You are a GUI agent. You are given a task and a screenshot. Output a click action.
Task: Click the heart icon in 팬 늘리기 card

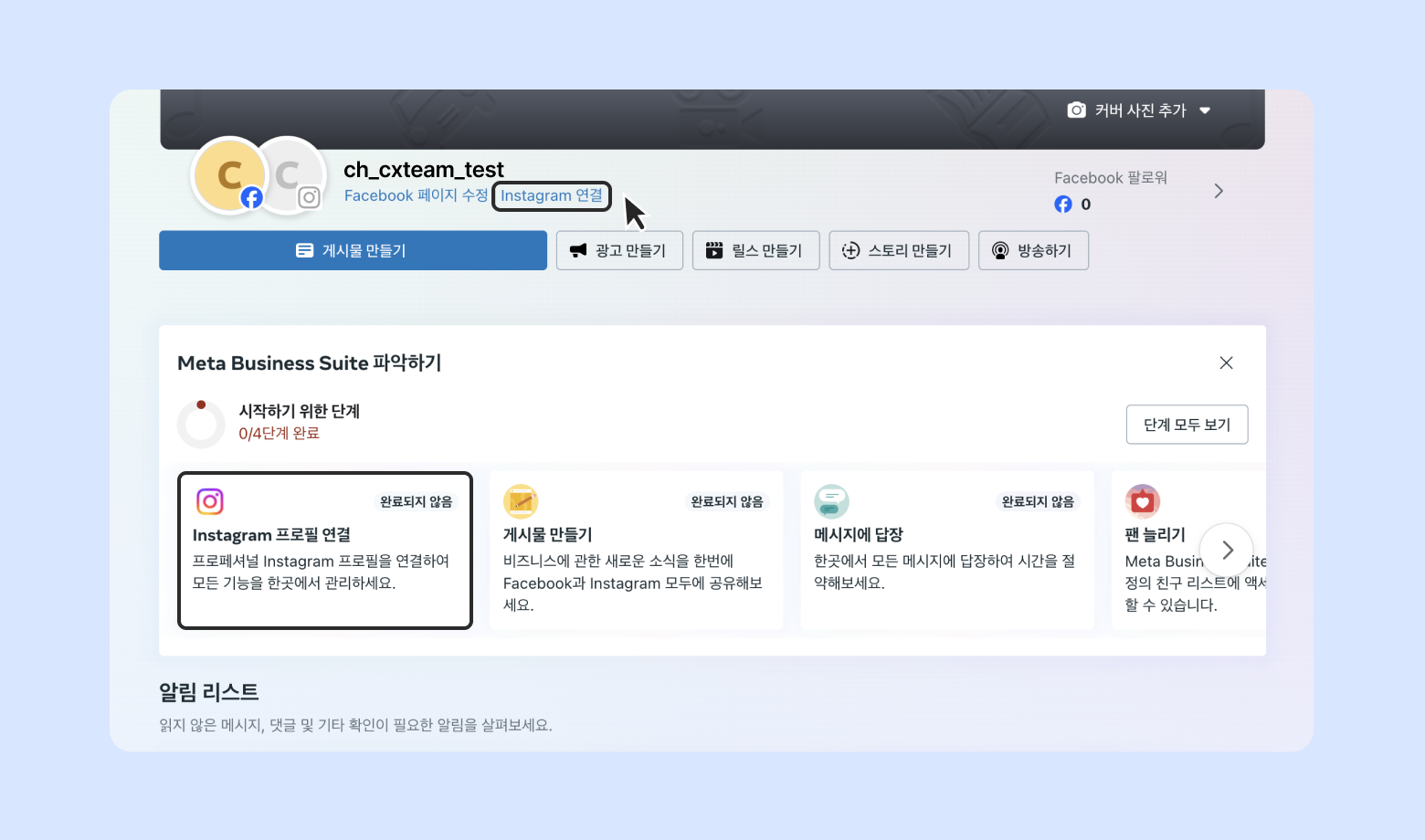[1143, 501]
